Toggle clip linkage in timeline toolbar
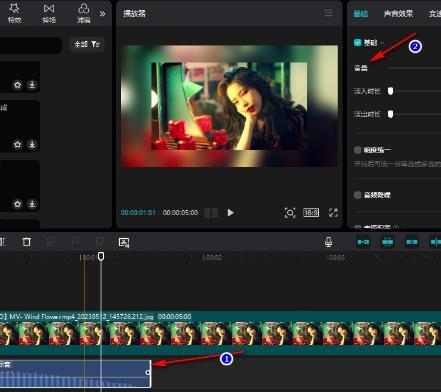Image resolution: width=441 pixels, height=392 pixels. pyautogui.click(x=412, y=242)
